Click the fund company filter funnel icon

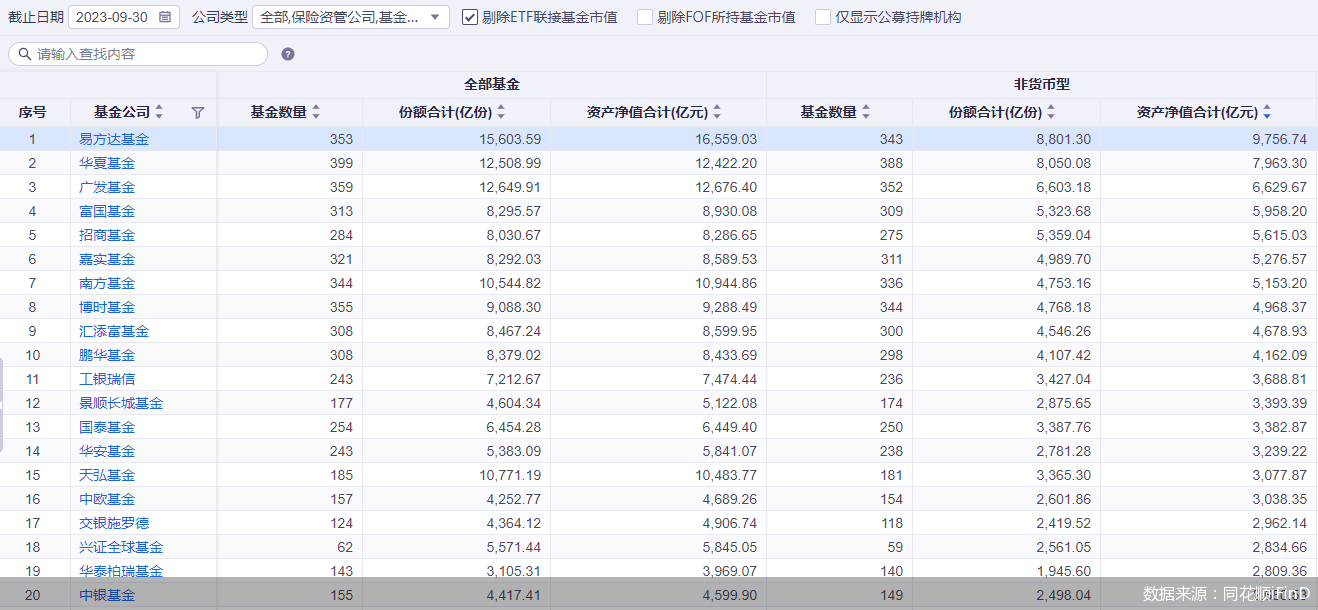[197, 113]
